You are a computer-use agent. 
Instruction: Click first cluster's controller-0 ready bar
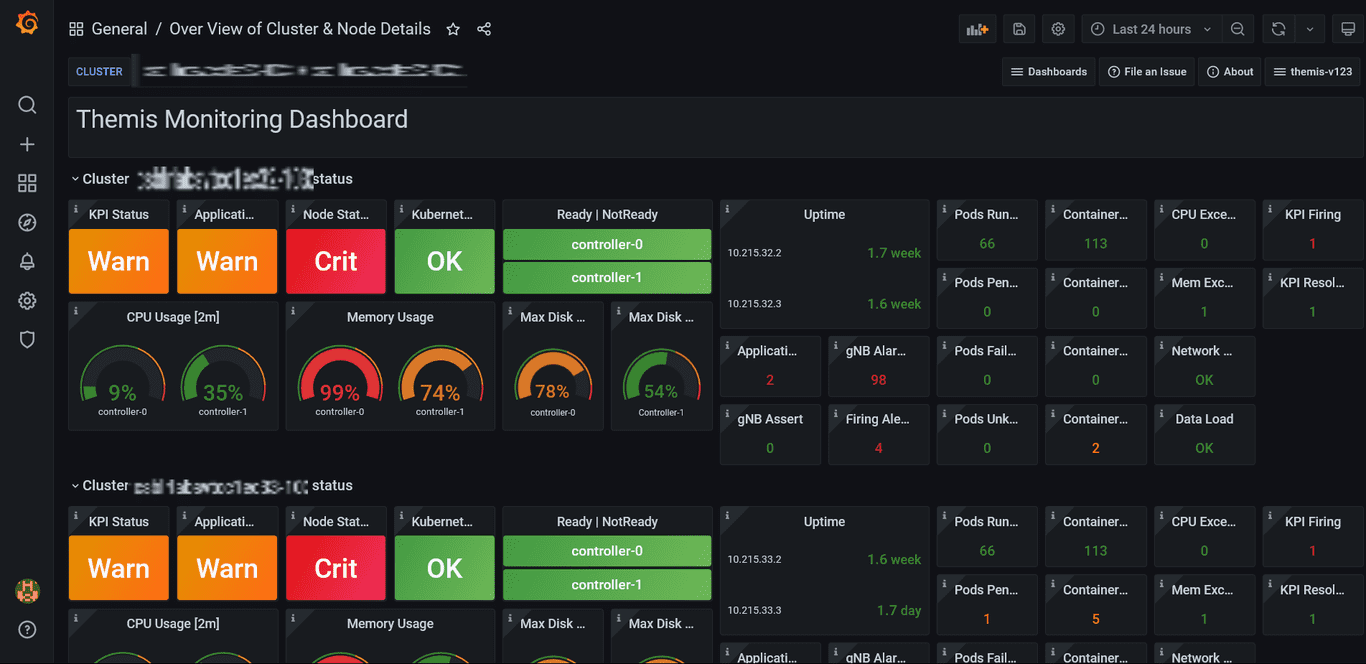(x=607, y=245)
